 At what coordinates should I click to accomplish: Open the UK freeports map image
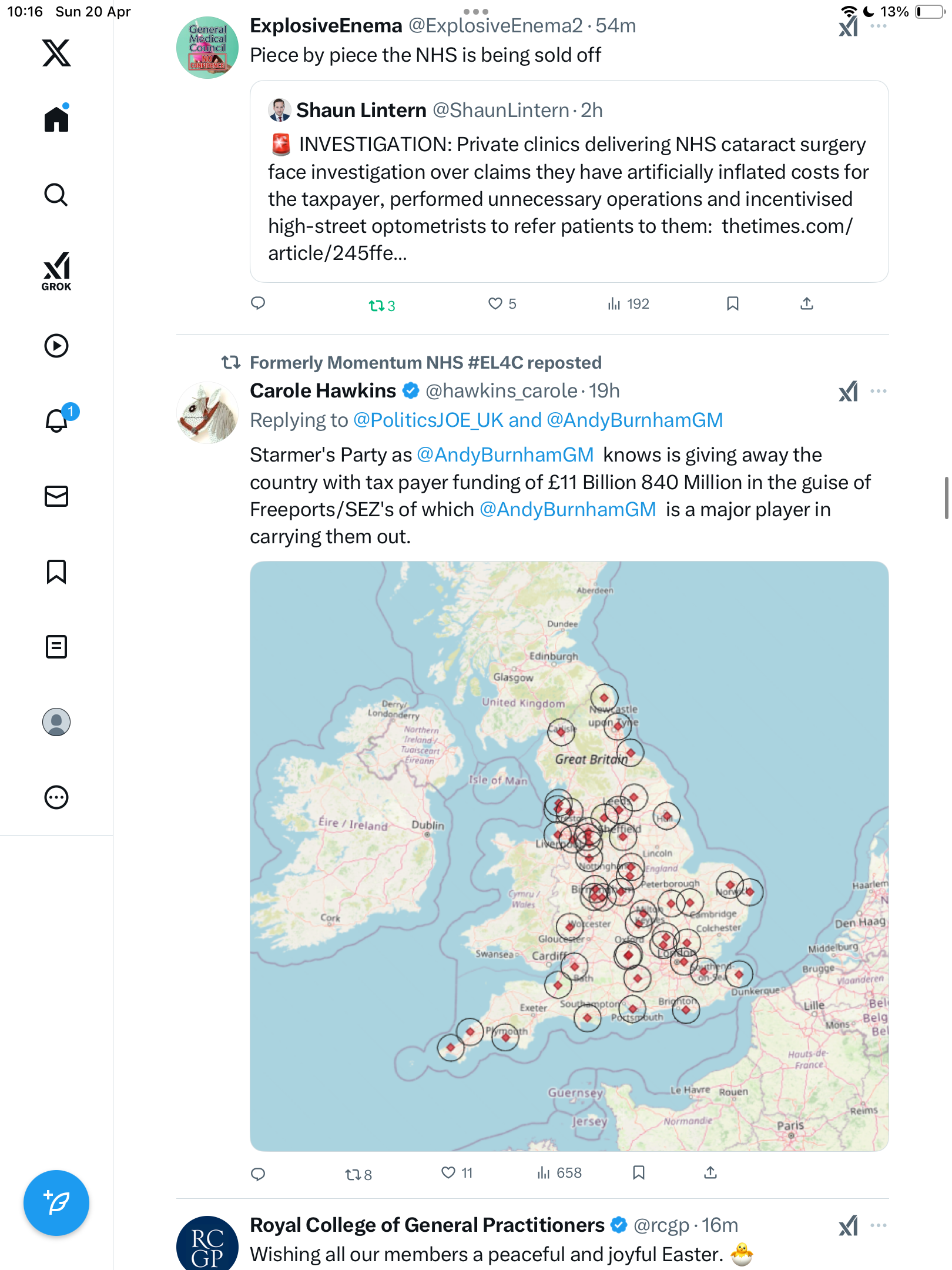pyautogui.click(x=569, y=856)
